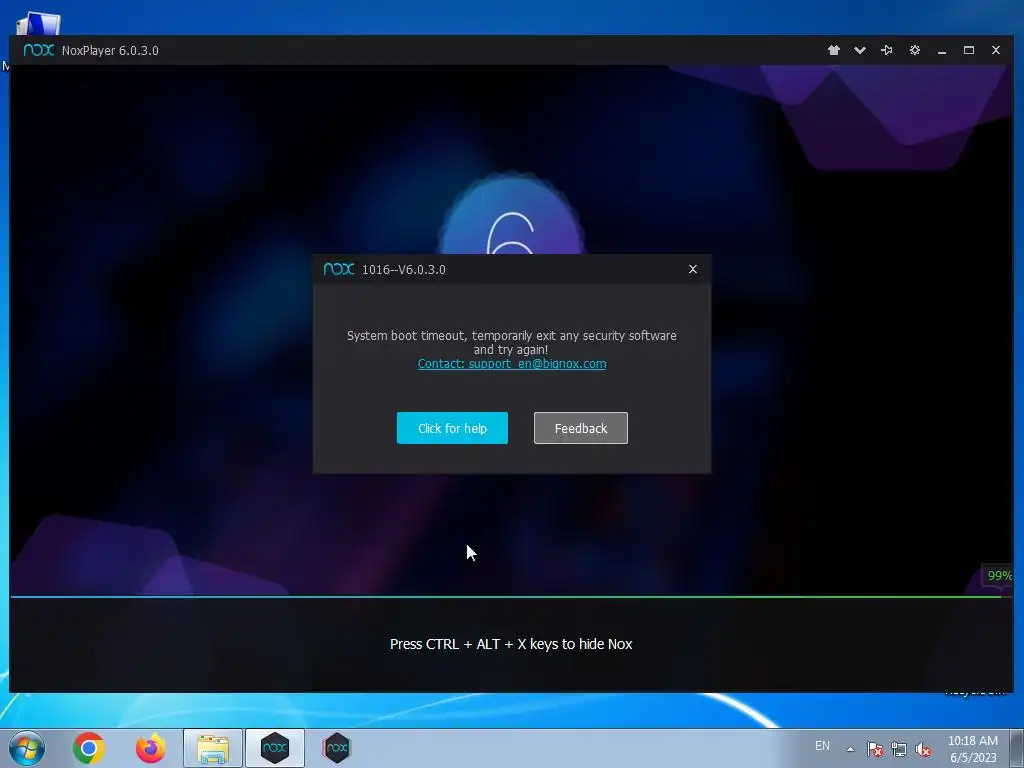
Task: Toggle the pin window on top icon
Action: [886, 50]
